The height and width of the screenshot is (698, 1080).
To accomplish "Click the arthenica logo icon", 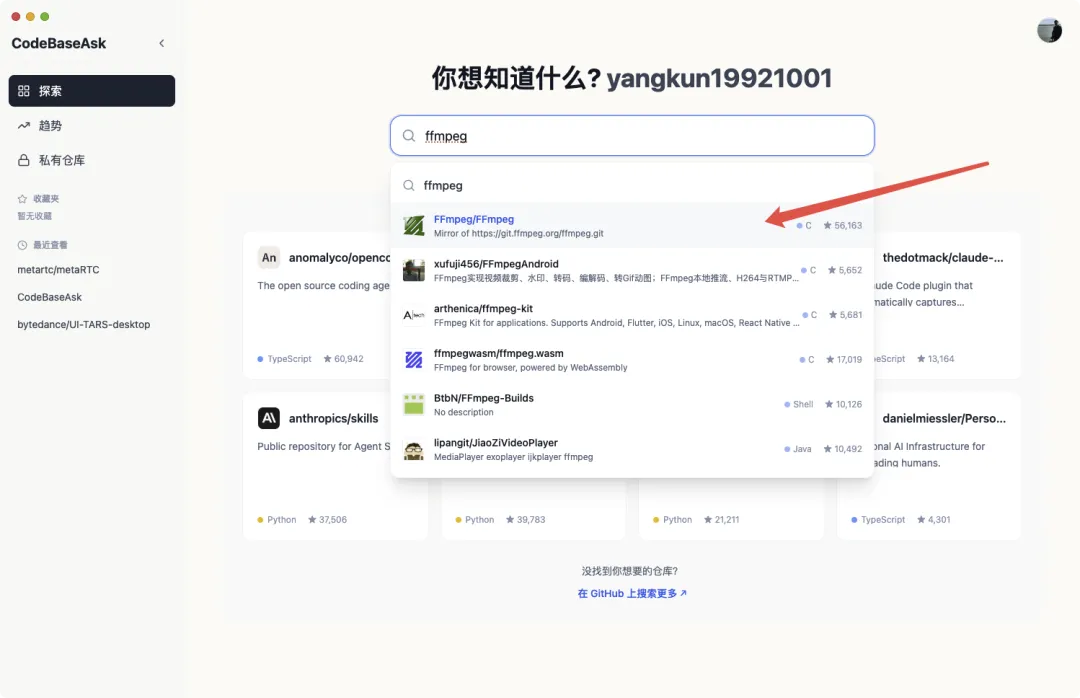I will click(x=414, y=315).
